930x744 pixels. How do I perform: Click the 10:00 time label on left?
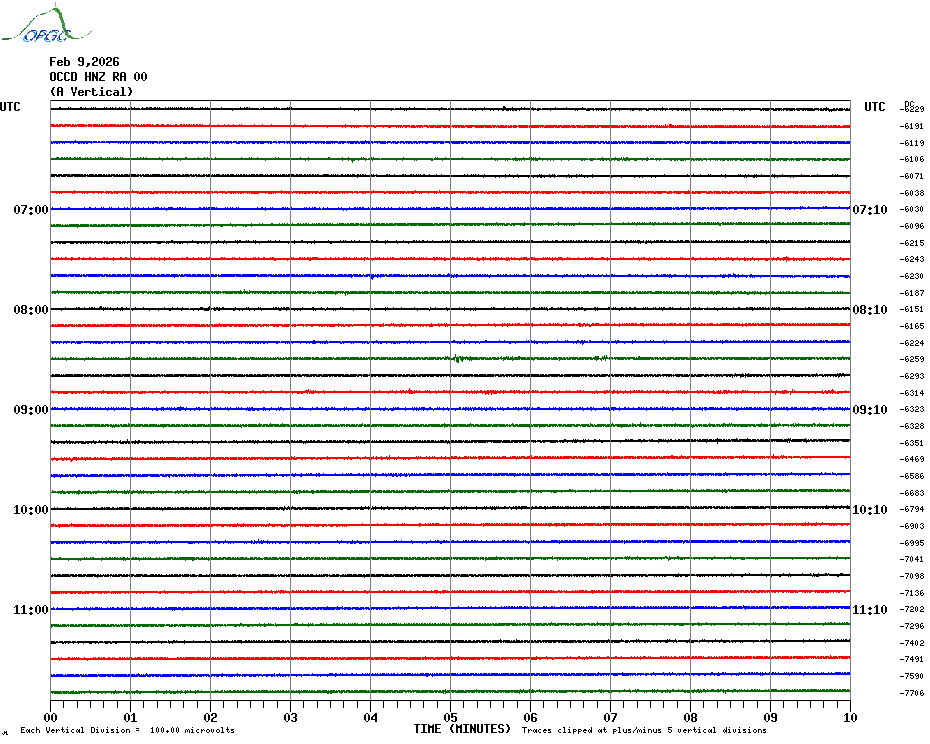coord(30,510)
